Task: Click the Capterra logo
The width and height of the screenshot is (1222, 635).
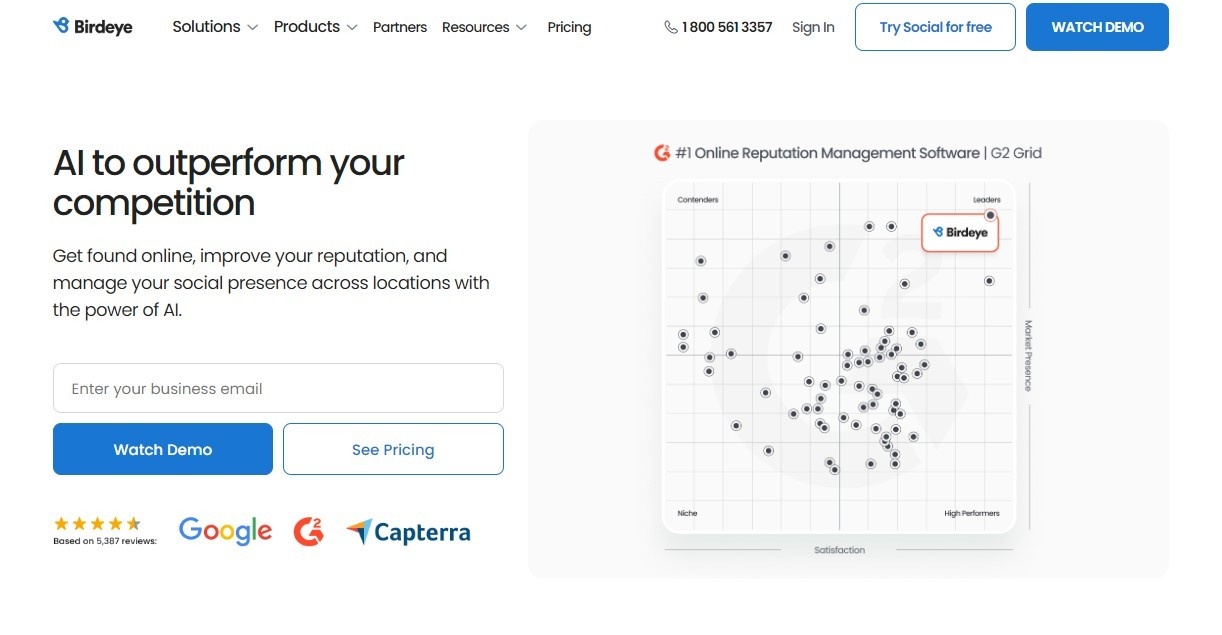Action: pos(408,532)
